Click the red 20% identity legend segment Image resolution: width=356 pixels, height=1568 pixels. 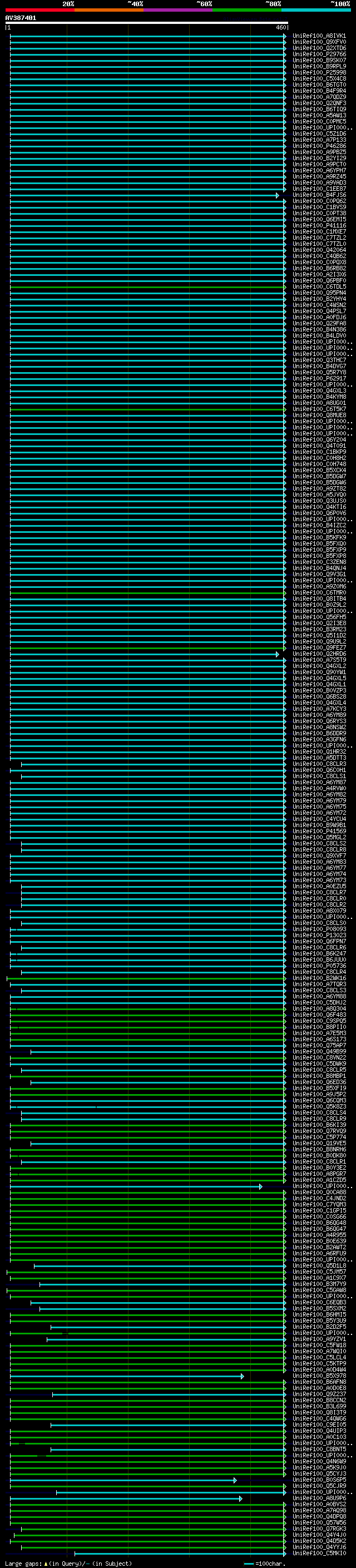(39, 11)
